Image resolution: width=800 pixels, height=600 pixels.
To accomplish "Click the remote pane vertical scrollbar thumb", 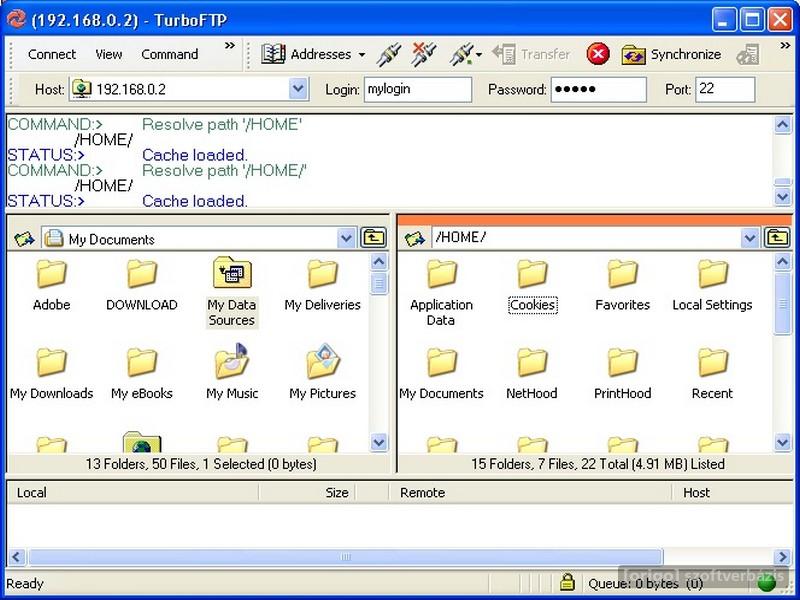I will coord(782,304).
